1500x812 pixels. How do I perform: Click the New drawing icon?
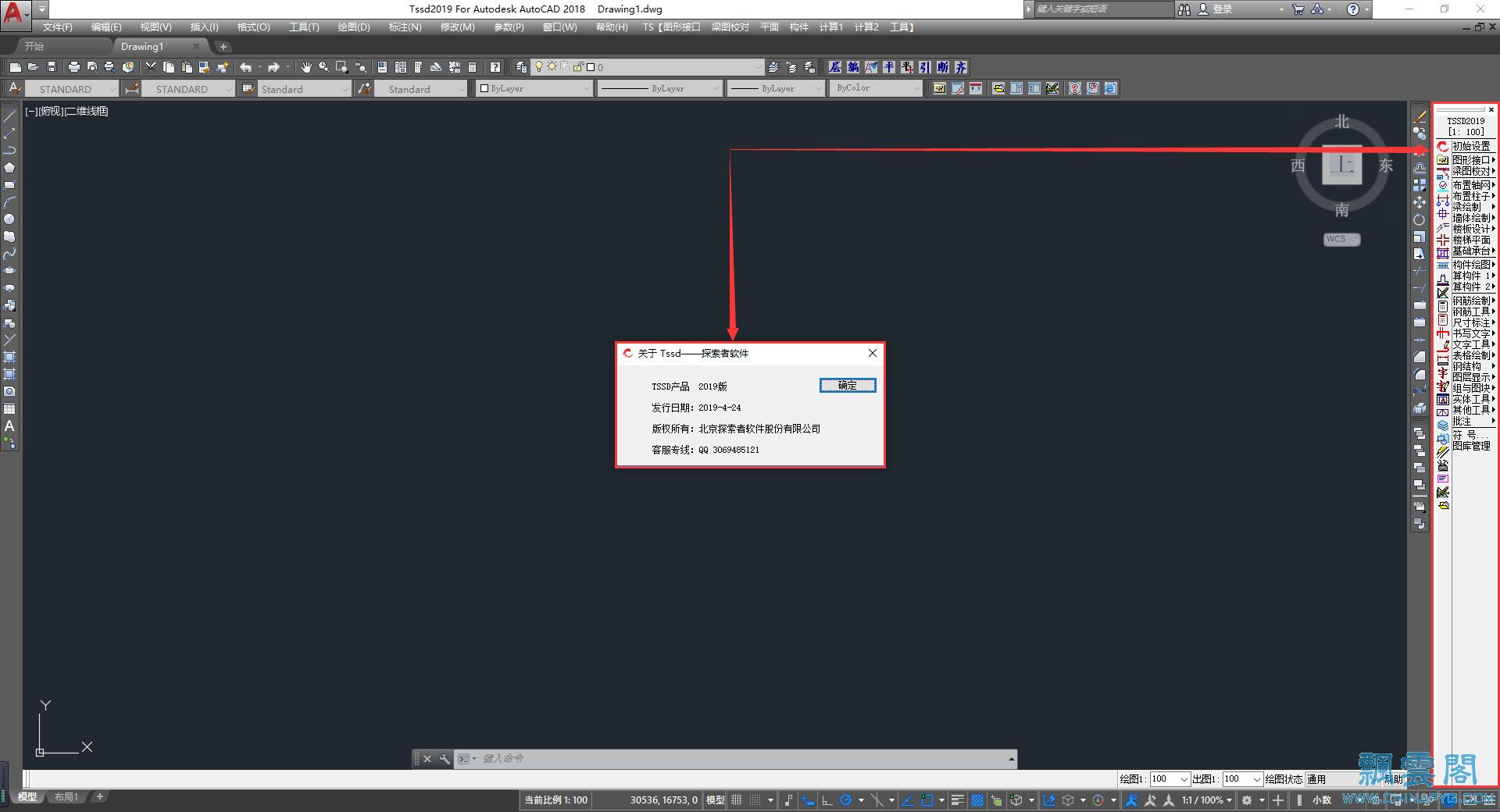(x=15, y=67)
